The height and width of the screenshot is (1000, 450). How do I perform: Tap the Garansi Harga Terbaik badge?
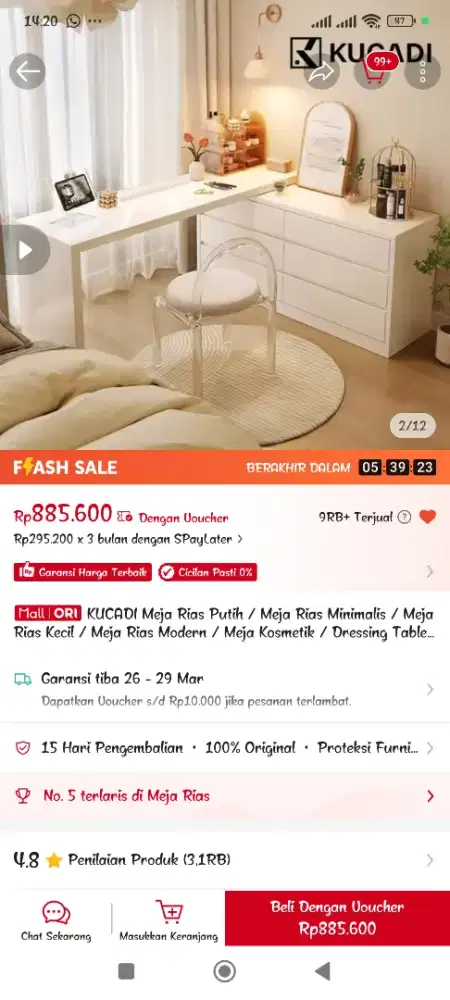pyautogui.click(x=83, y=572)
